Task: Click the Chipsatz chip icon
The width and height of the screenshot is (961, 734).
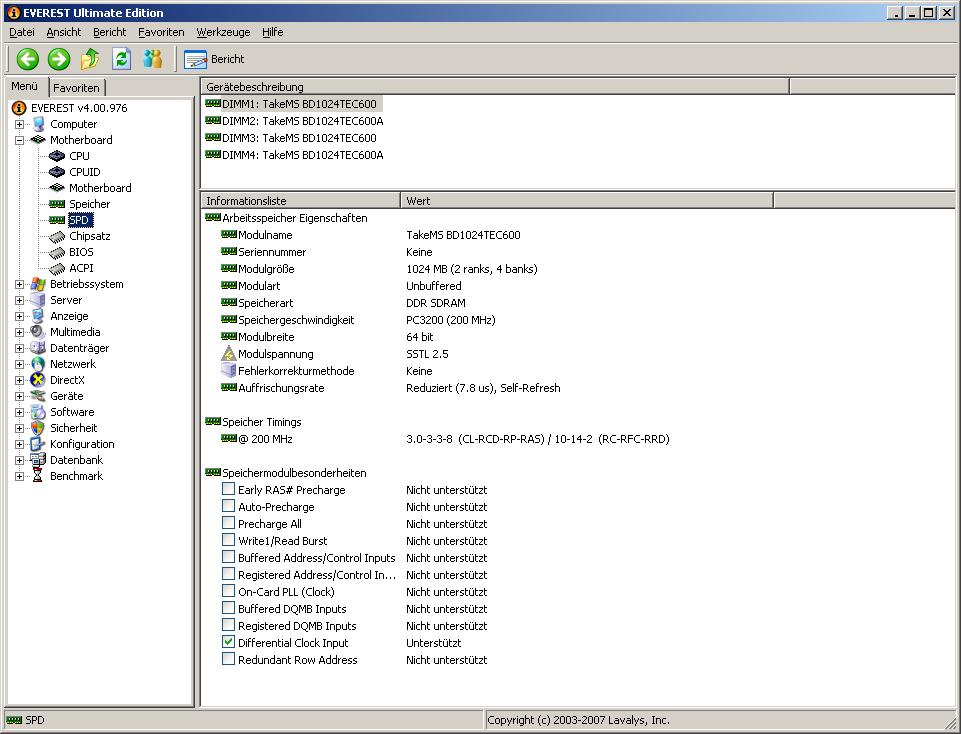Action: pyautogui.click(x=57, y=236)
